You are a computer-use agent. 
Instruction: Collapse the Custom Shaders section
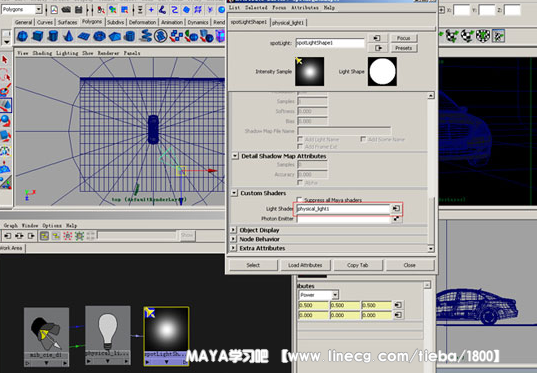[x=234, y=193]
